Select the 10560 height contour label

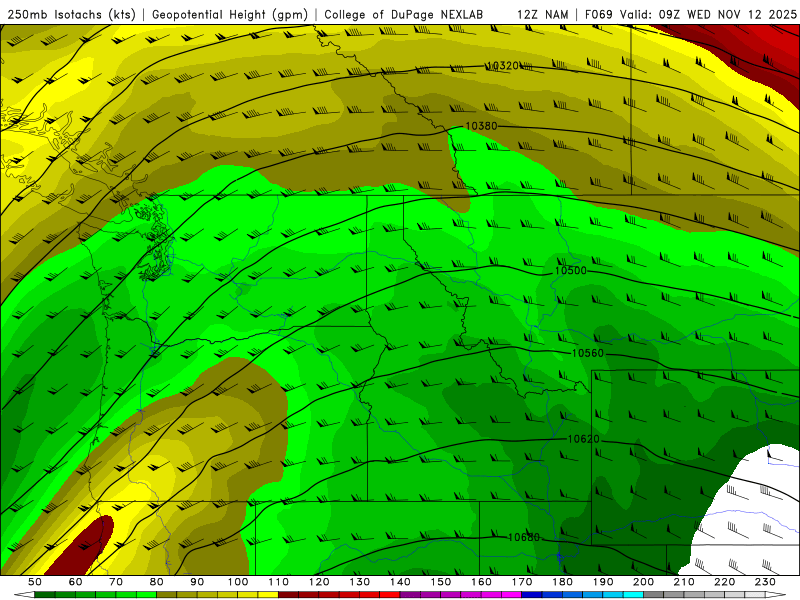point(587,353)
